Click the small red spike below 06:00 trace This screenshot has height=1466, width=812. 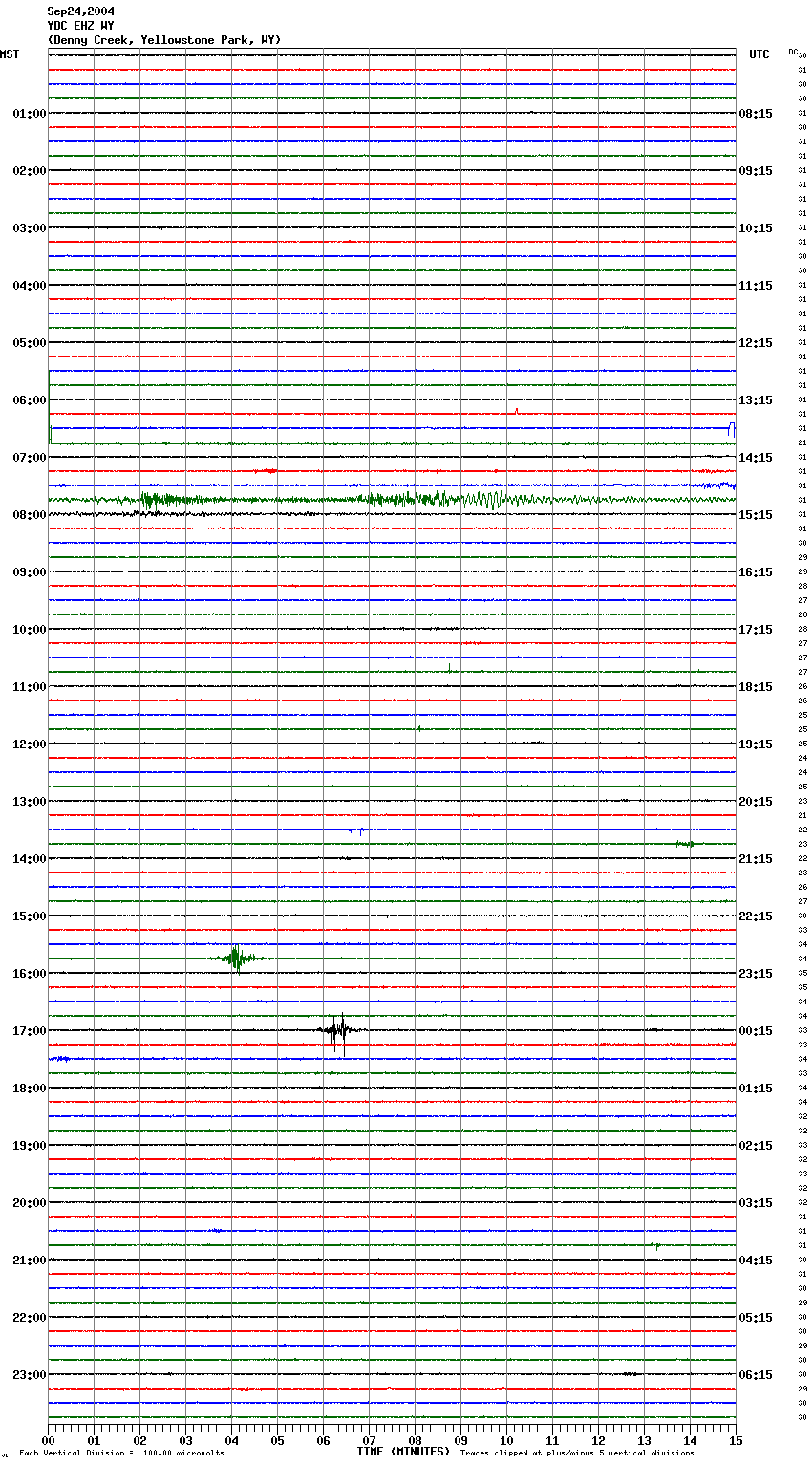(517, 412)
